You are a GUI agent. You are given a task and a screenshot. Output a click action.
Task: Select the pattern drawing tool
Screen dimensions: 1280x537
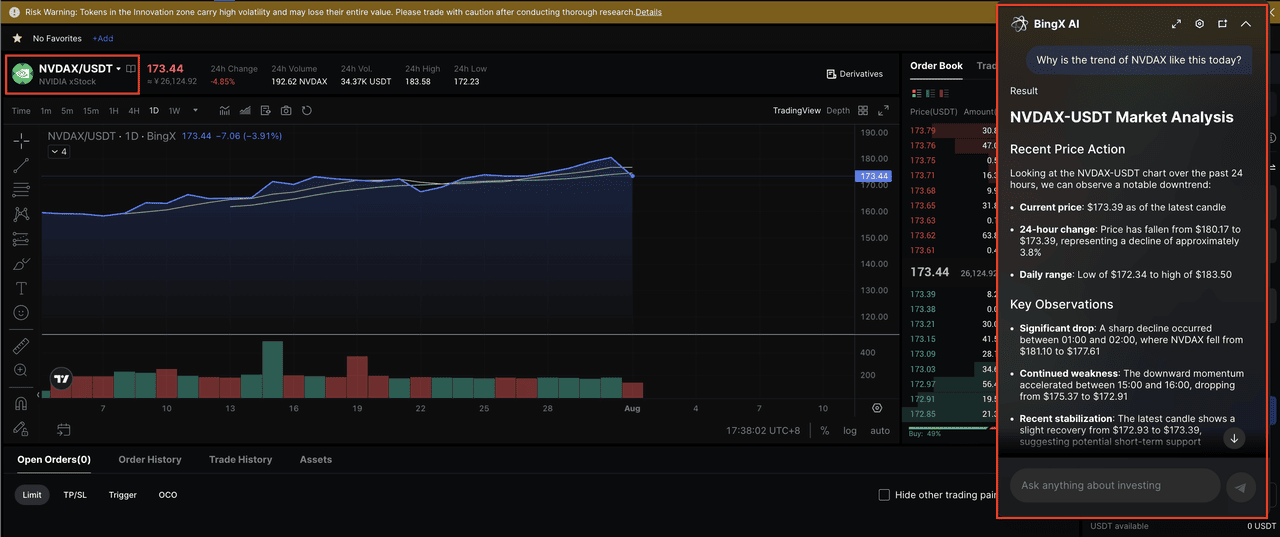[x=21, y=214]
